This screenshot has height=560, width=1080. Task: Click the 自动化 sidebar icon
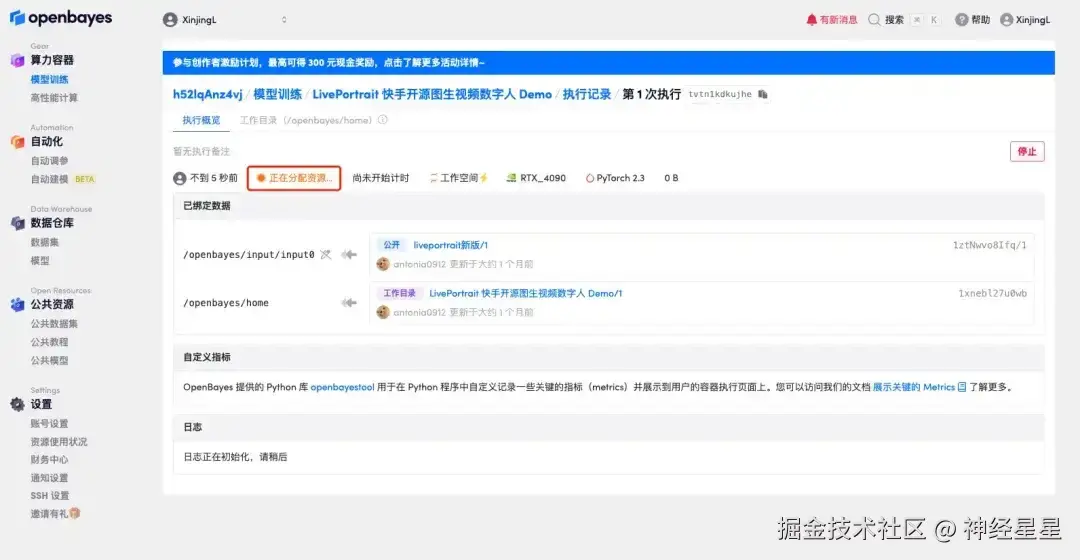click(x=17, y=142)
